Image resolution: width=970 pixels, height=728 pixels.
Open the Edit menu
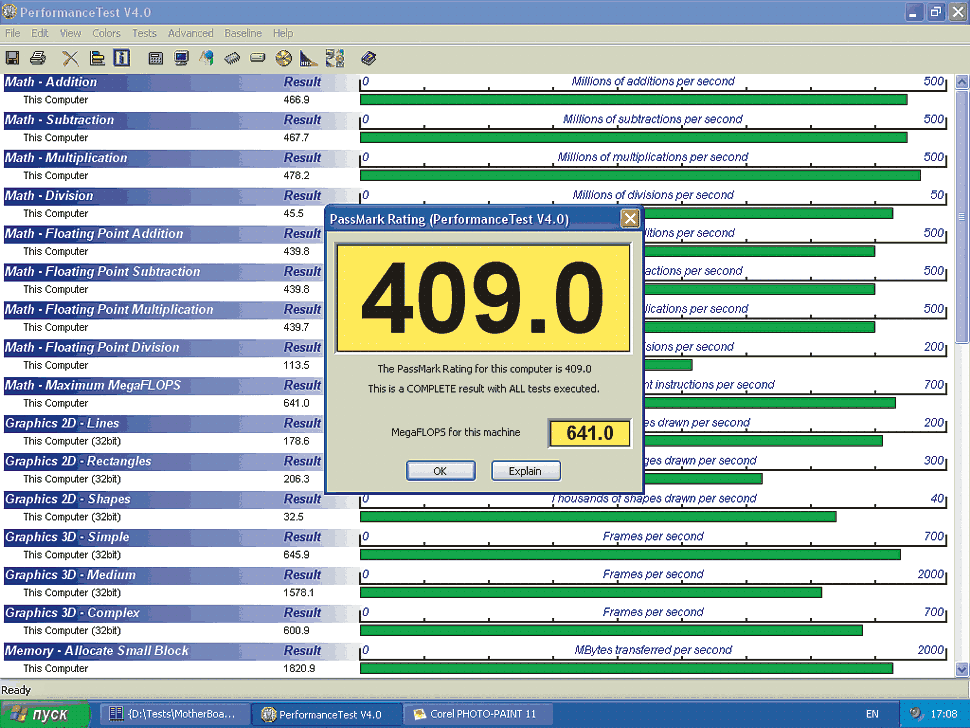click(x=40, y=33)
